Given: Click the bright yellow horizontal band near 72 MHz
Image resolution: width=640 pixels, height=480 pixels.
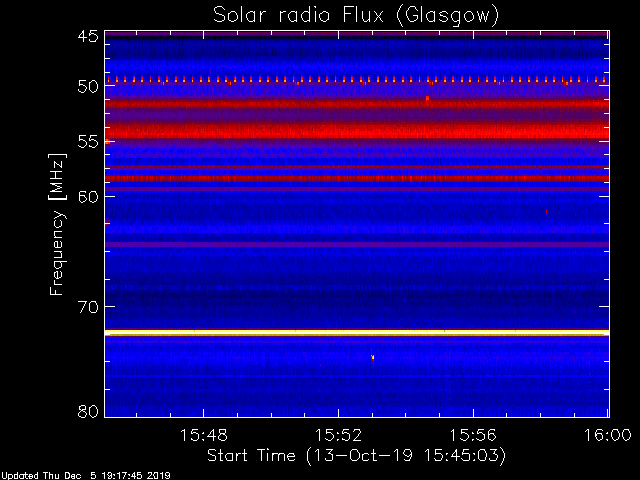Looking at the screenshot, I should pos(357,333).
